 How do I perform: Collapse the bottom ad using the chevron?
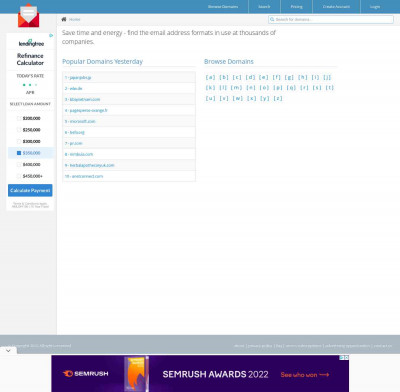coord(8,351)
